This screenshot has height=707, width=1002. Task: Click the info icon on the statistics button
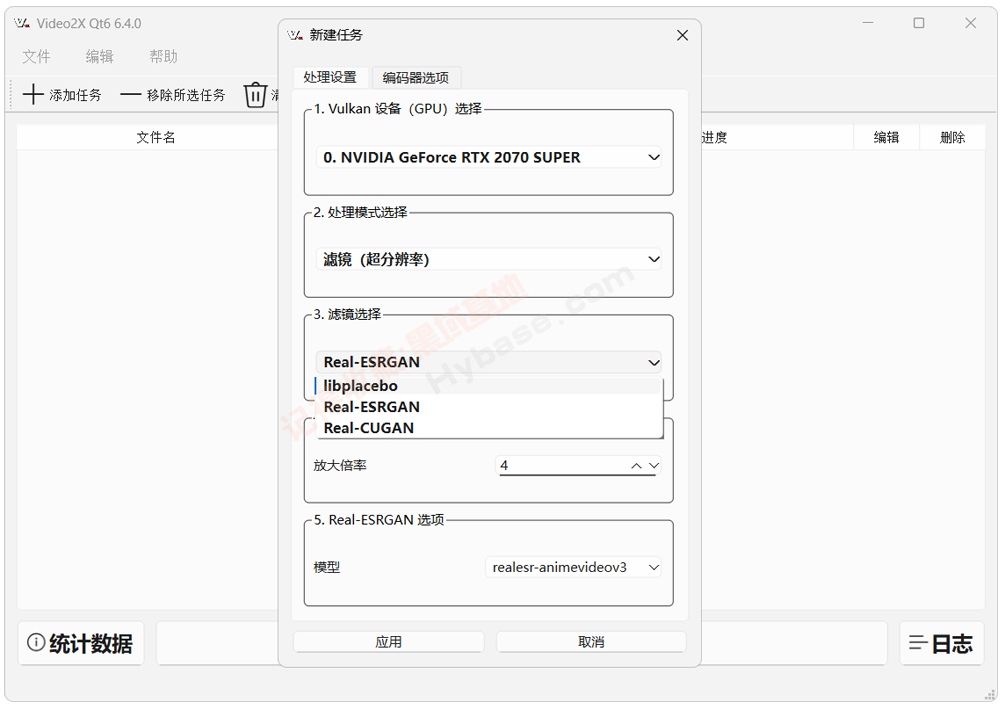36,642
